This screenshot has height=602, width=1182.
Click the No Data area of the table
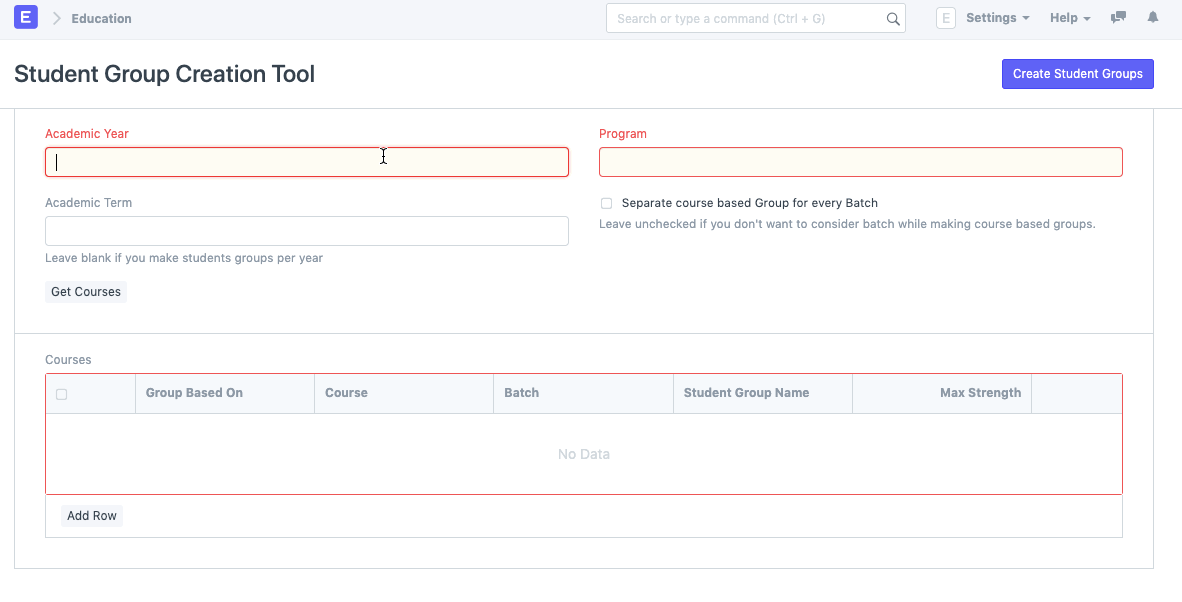click(583, 454)
